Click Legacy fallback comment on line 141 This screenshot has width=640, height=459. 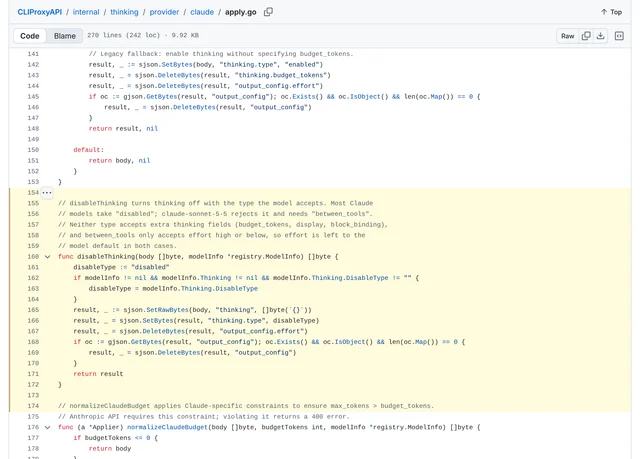coord(221,54)
